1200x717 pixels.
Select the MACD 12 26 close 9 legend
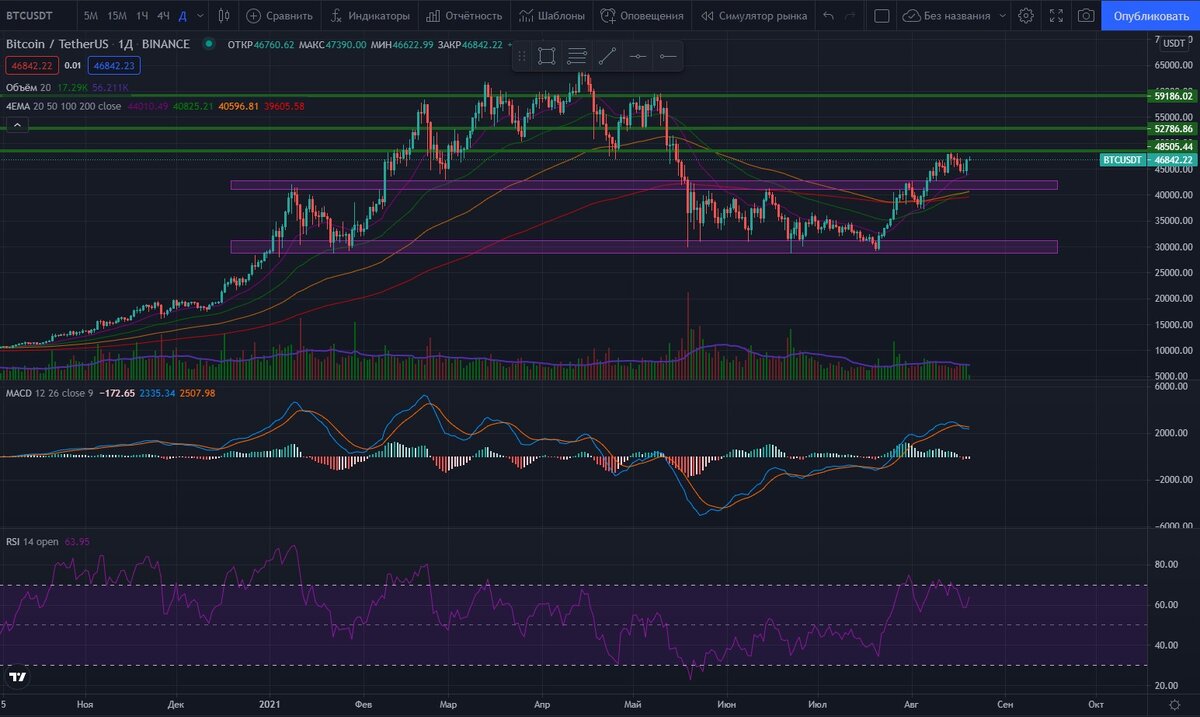click(x=49, y=393)
